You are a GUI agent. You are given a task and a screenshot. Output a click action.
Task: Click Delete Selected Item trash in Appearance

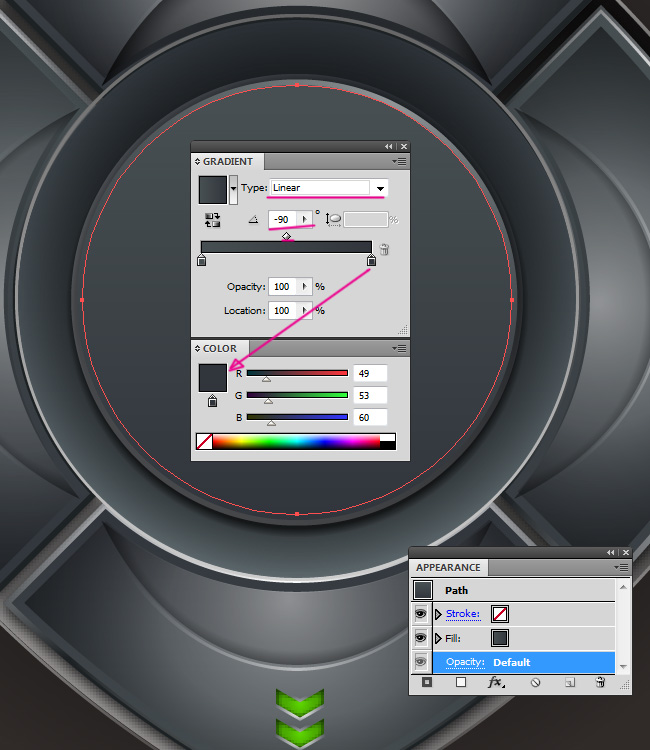(x=600, y=683)
